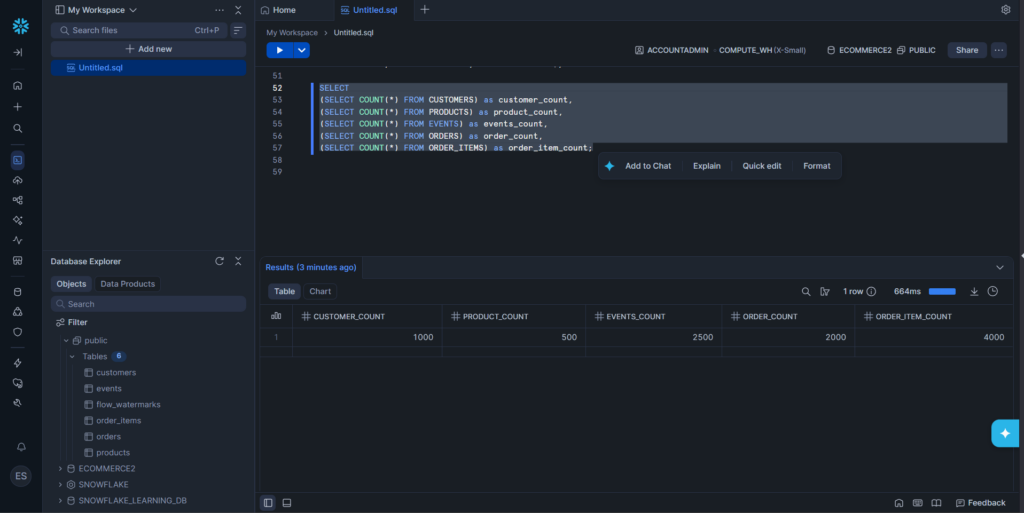Click the query duration progress bar

click(x=942, y=292)
